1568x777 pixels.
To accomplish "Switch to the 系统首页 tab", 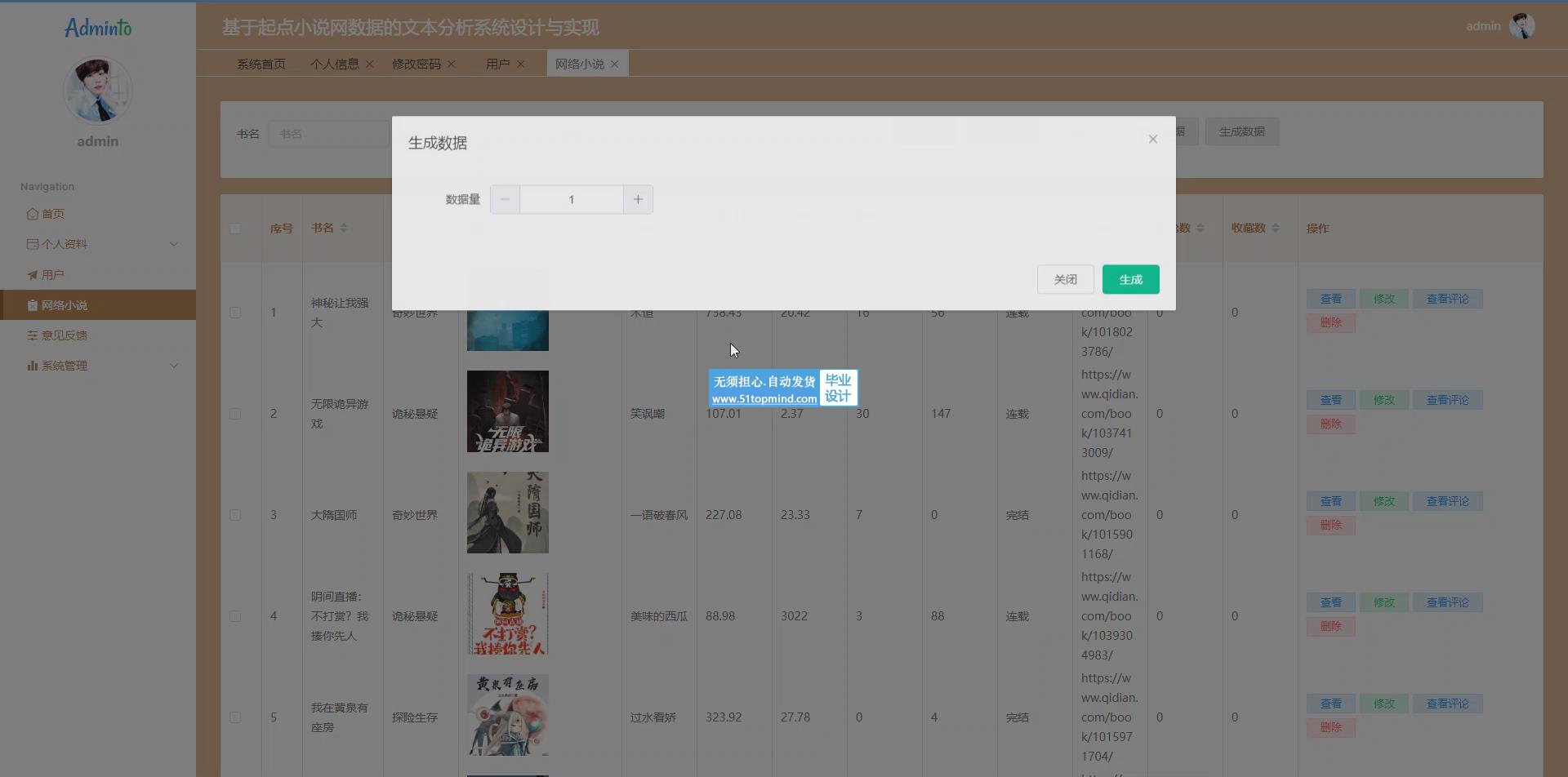I will point(261,64).
